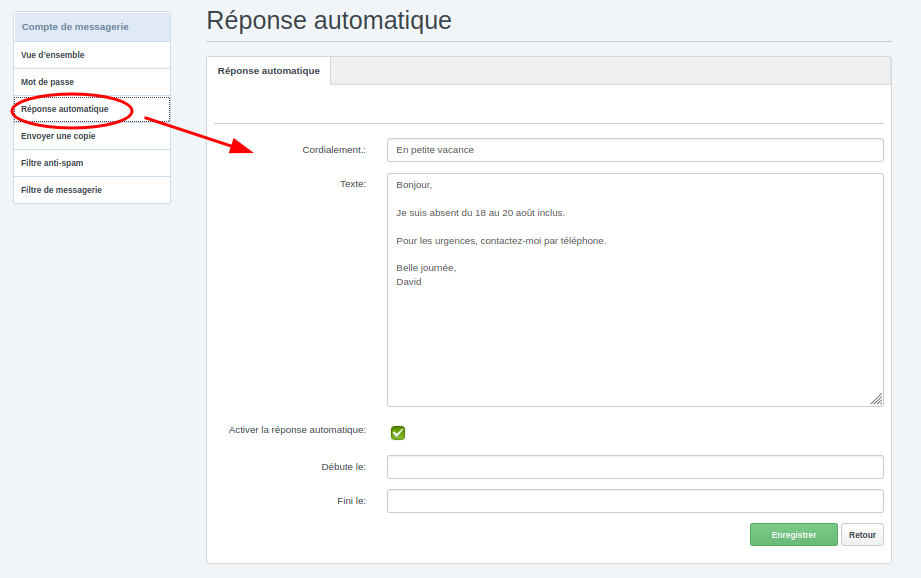
Task: Uncheck the Activer la réponse automatique checkbox
Action: click(398, 433)
